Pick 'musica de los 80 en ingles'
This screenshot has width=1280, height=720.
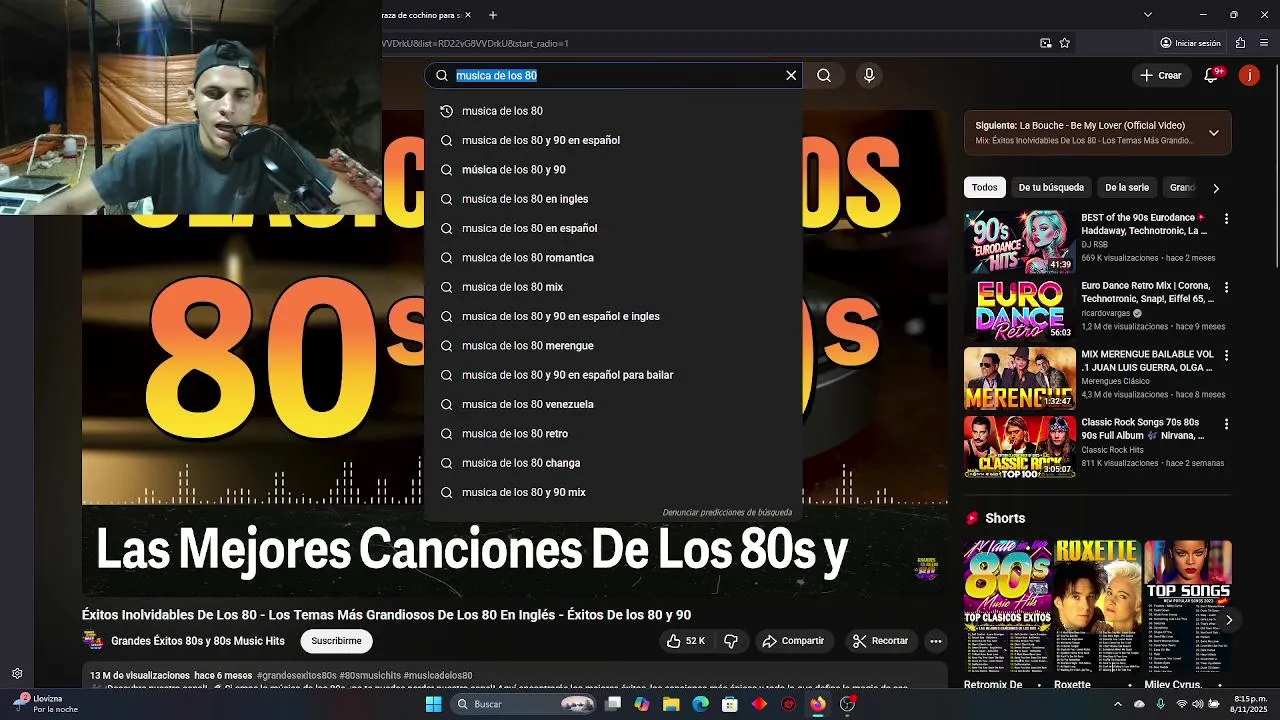pos(613,199)
